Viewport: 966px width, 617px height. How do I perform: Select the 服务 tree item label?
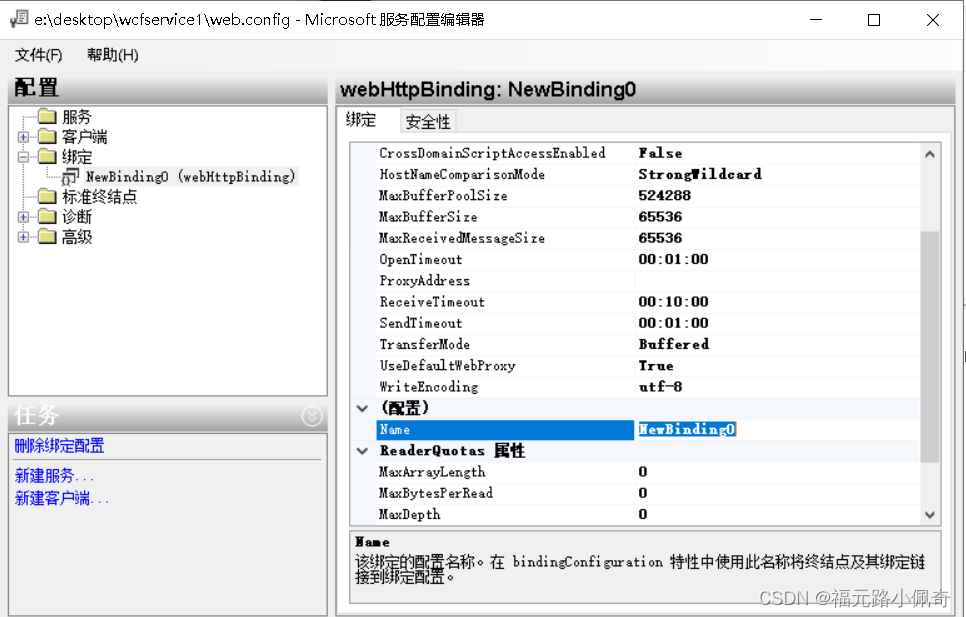tap(76, 116)
